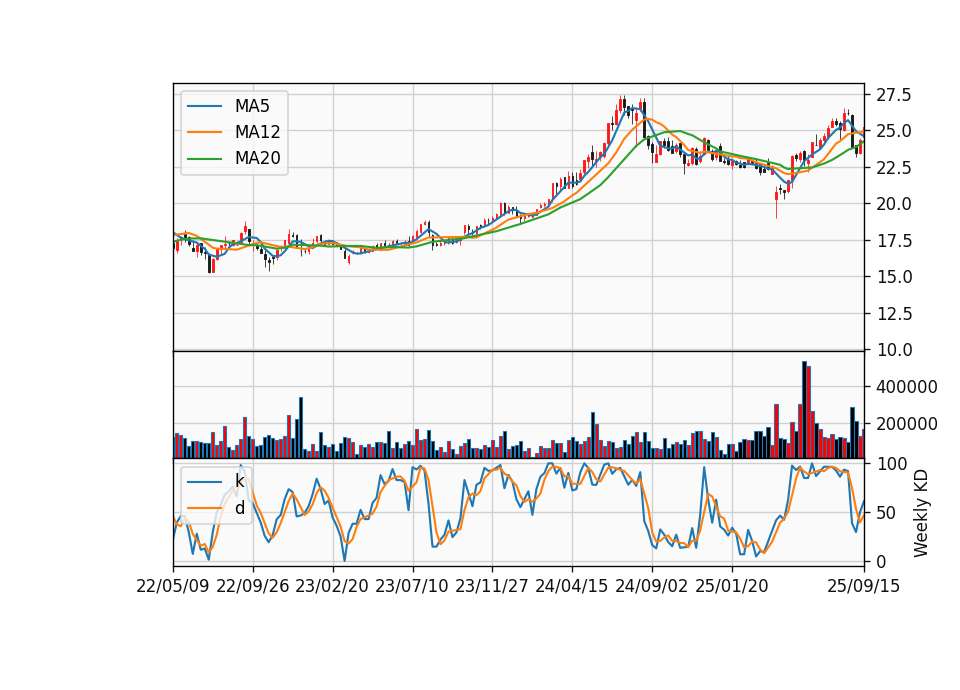This screenshot has width=960, height=690.
Task: Click the 24/09/02 date tick label
Action: tap(651, 587)
